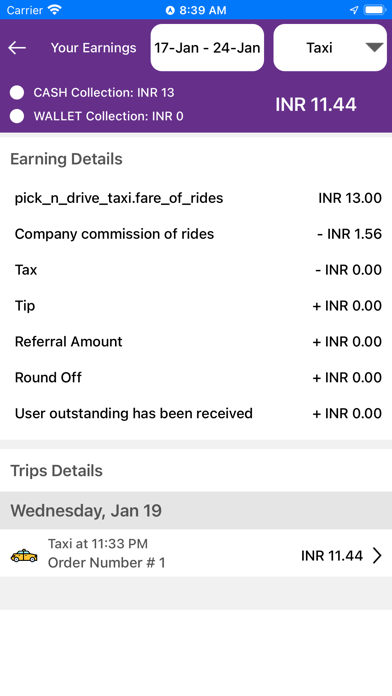The width and height of the screenshot is (392, 696).
Task: Click the dropdown triangle next to Taxi
Action: coord(374,47)
